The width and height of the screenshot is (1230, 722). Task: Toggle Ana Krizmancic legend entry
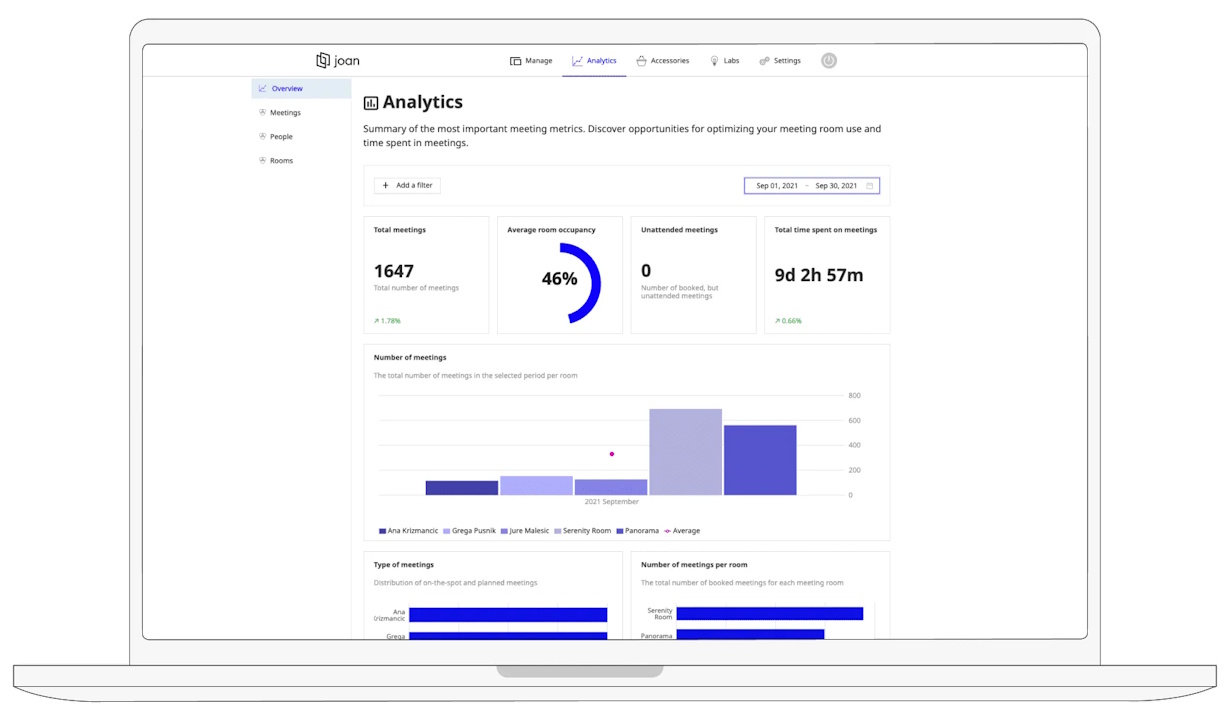pyautogui.click(x=408, y=531)
